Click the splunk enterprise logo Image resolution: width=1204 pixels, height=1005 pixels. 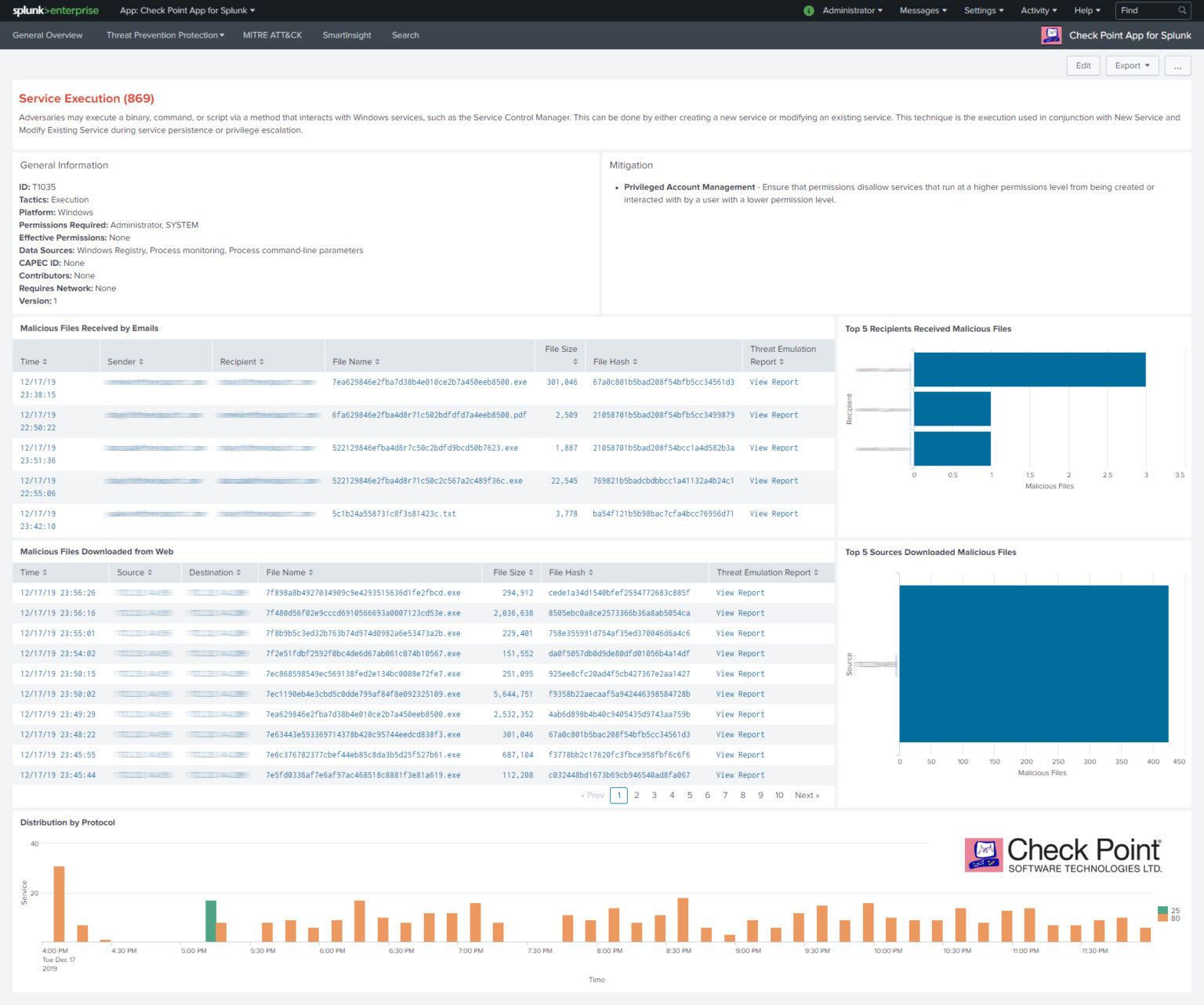(x=55, y=10)
